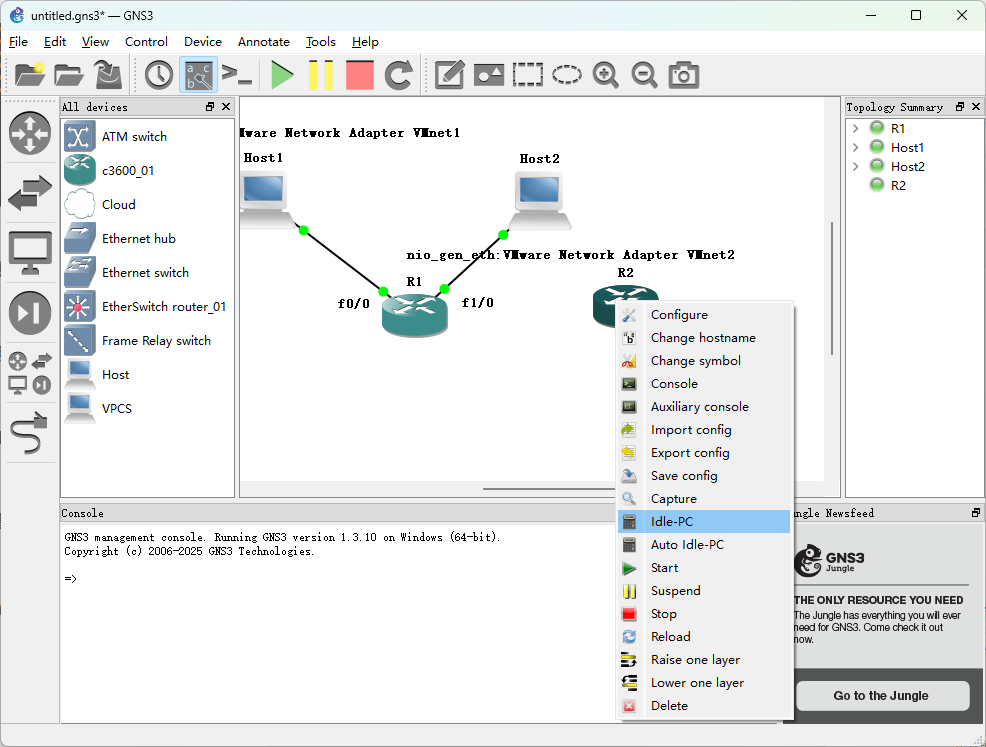
Task: Select the draw rectangle tool
Action: pyautogui.click(x=528, y=75)
